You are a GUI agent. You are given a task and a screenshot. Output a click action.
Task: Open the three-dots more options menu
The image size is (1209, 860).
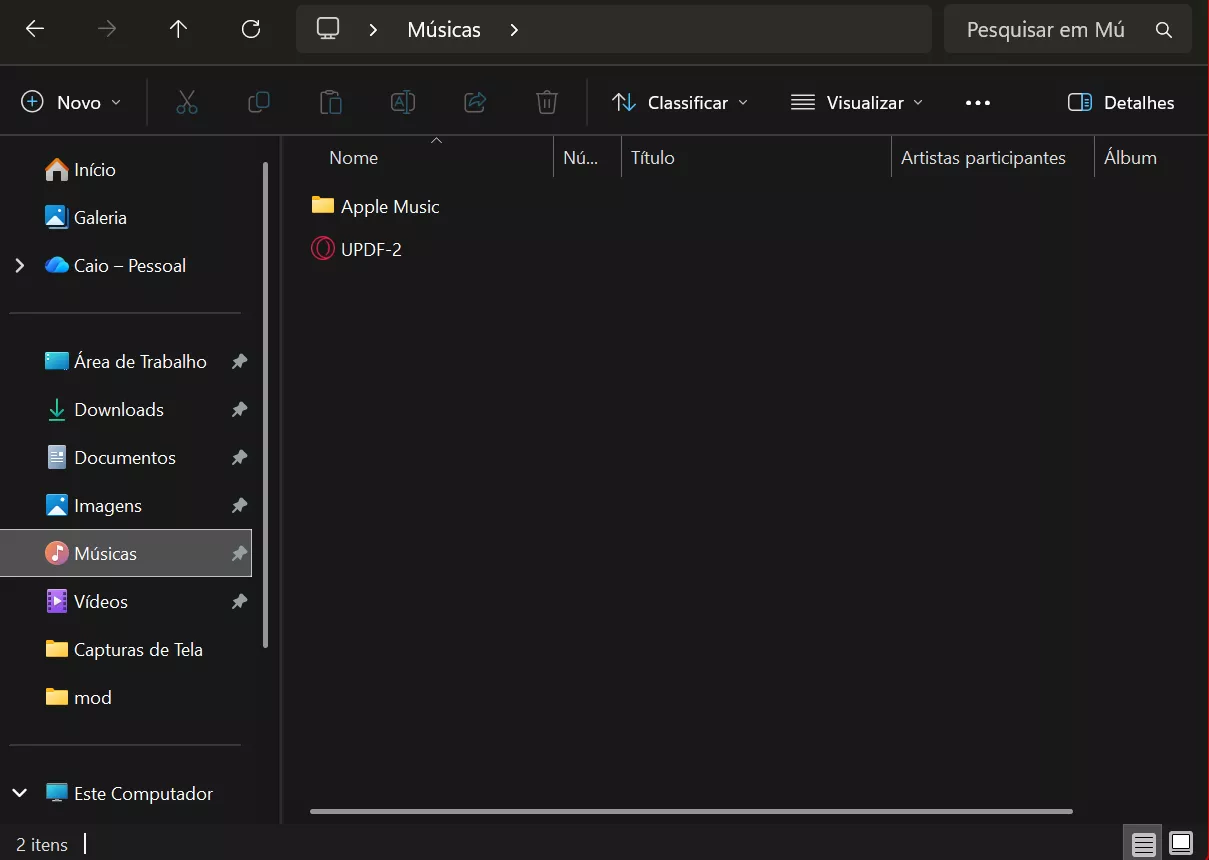click(978, 102)
